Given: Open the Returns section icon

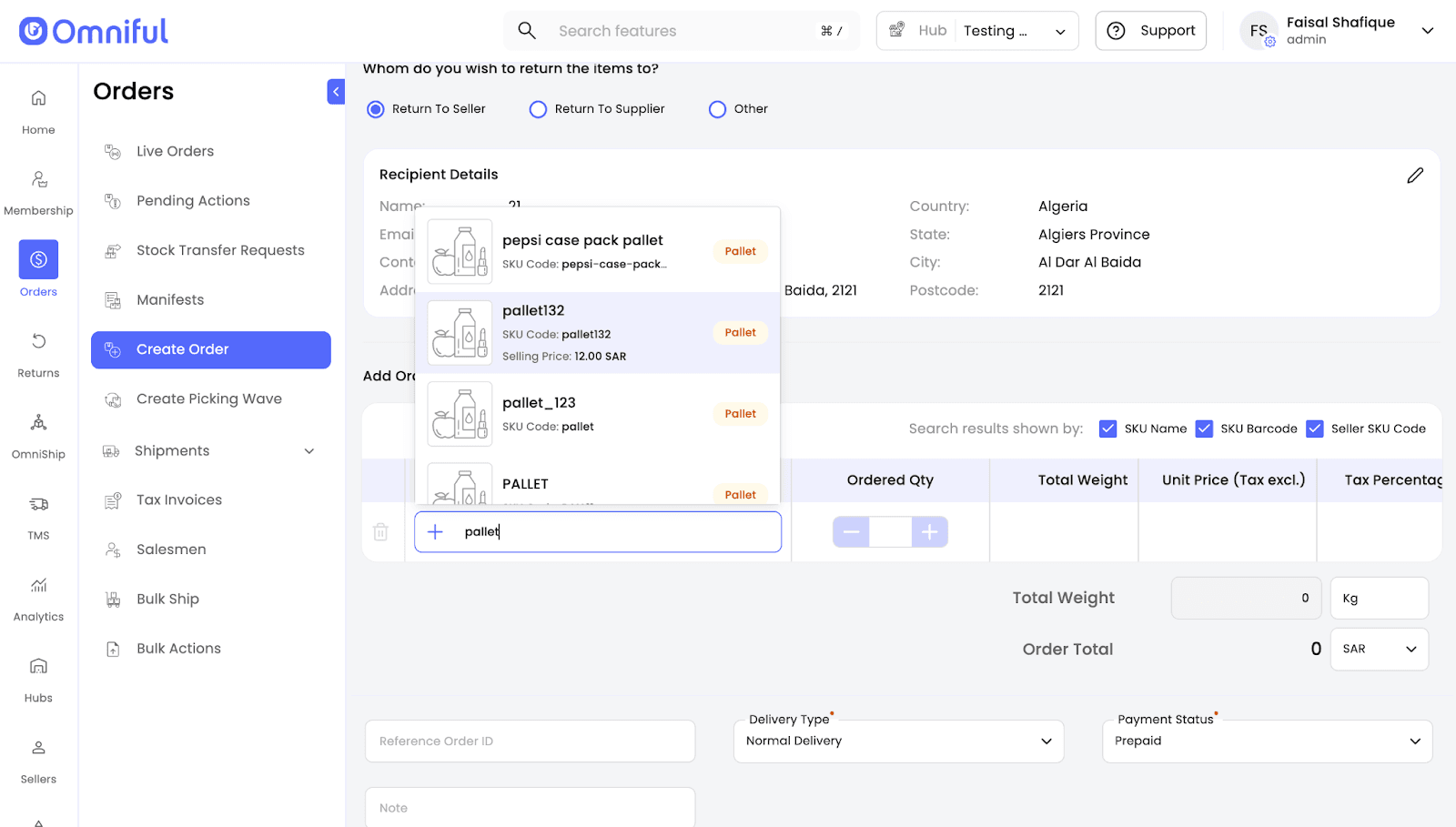Looking at the screenshot, I should tap(38, 342).
